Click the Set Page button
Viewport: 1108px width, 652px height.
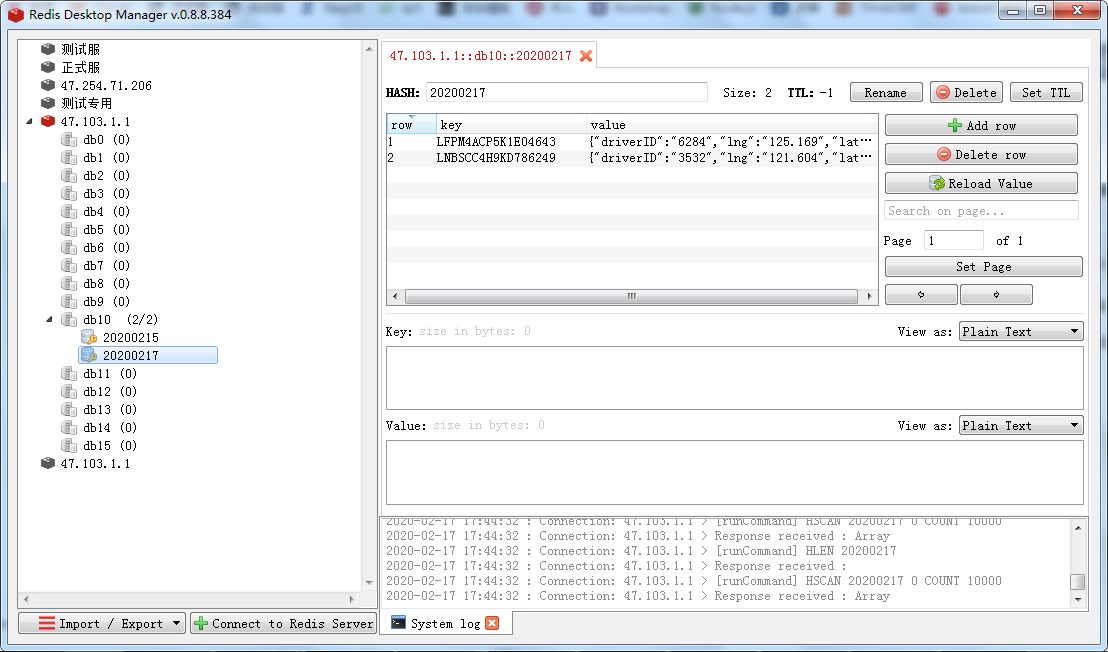[984, 266]
